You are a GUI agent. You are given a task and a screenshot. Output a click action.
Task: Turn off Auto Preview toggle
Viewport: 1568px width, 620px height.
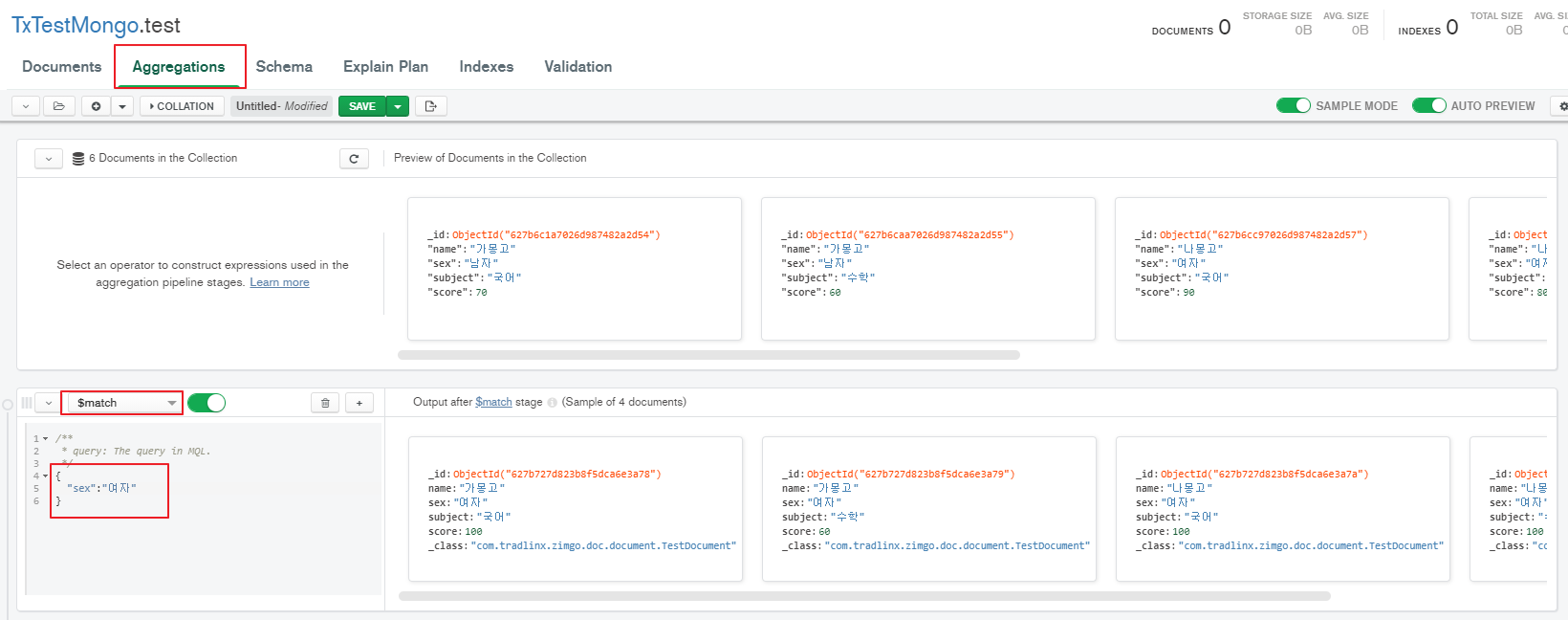click(1428, 105)
